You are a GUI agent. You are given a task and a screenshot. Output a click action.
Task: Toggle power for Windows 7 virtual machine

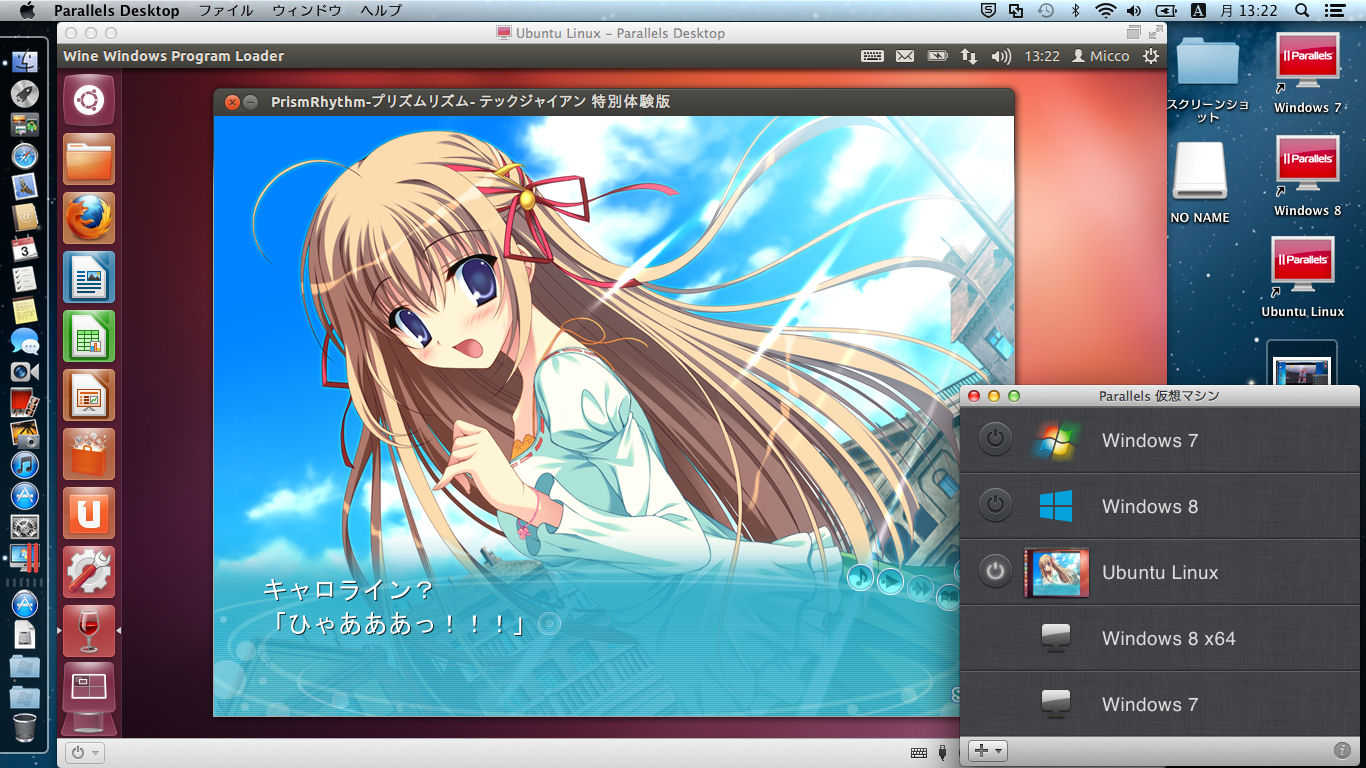pos(994,439)
